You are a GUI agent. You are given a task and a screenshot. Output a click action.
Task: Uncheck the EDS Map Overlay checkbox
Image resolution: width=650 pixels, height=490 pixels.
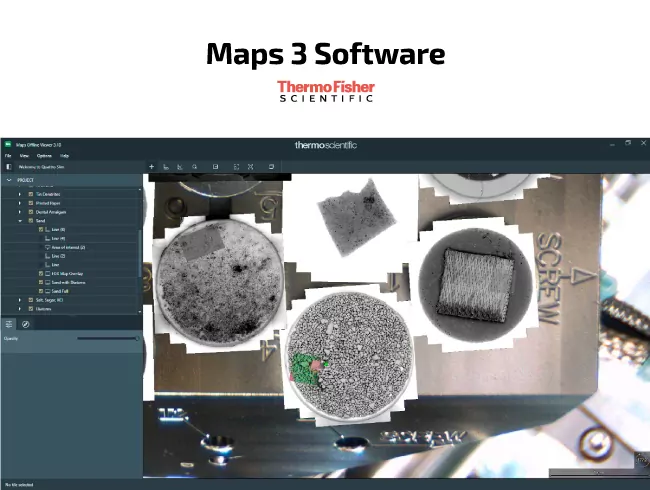pos(41,273)
